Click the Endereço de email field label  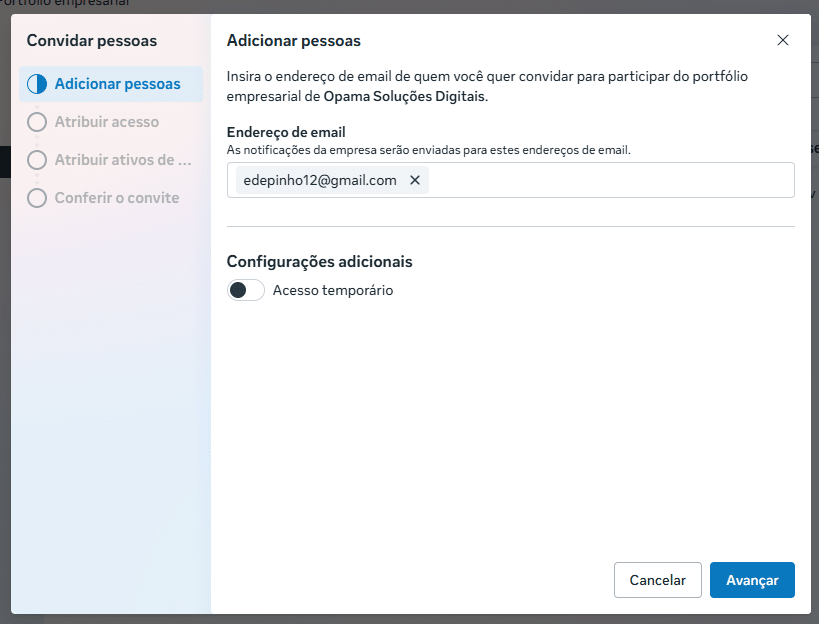(286, 132)
